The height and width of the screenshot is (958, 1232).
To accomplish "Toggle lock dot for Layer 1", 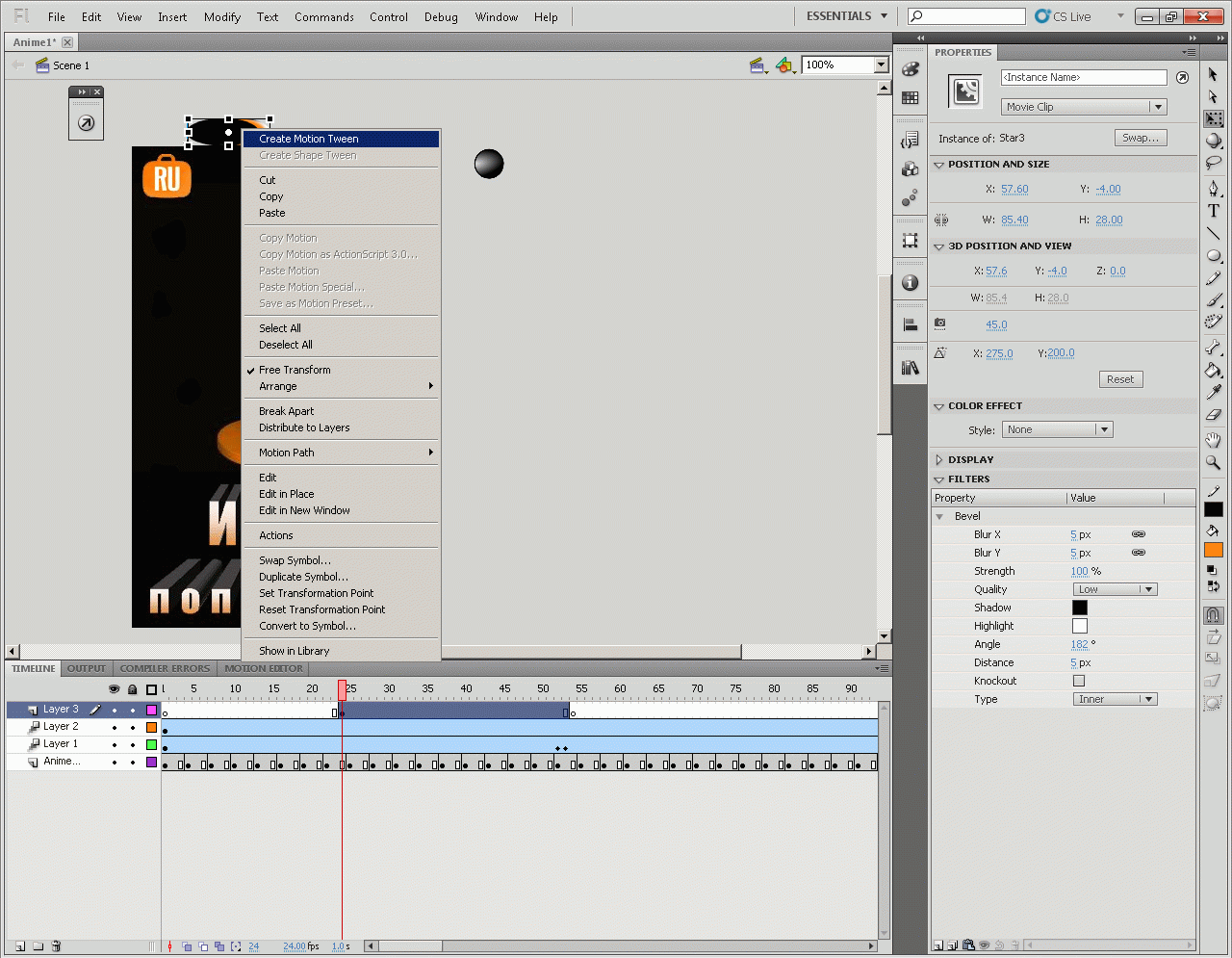I will pyautogui.click(x=133, y=744).
